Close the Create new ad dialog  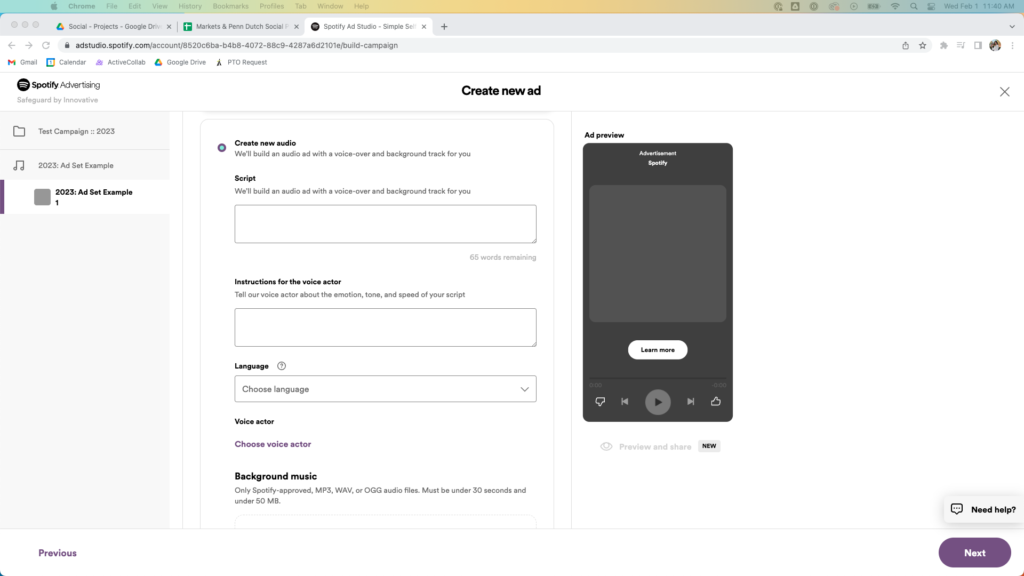pos(1004,91)
